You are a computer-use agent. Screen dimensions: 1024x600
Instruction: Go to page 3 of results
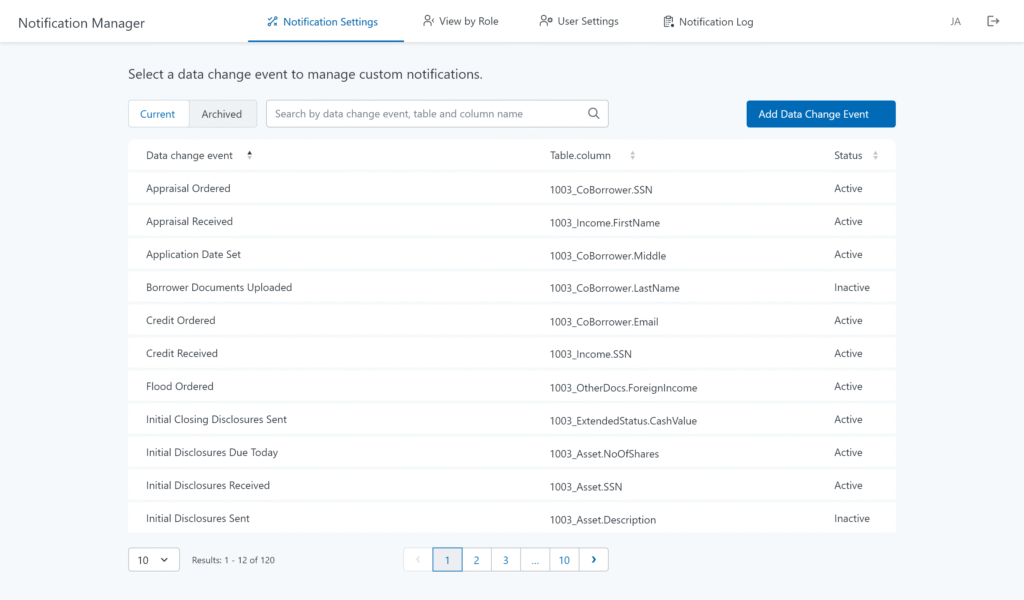pos(506,560)
